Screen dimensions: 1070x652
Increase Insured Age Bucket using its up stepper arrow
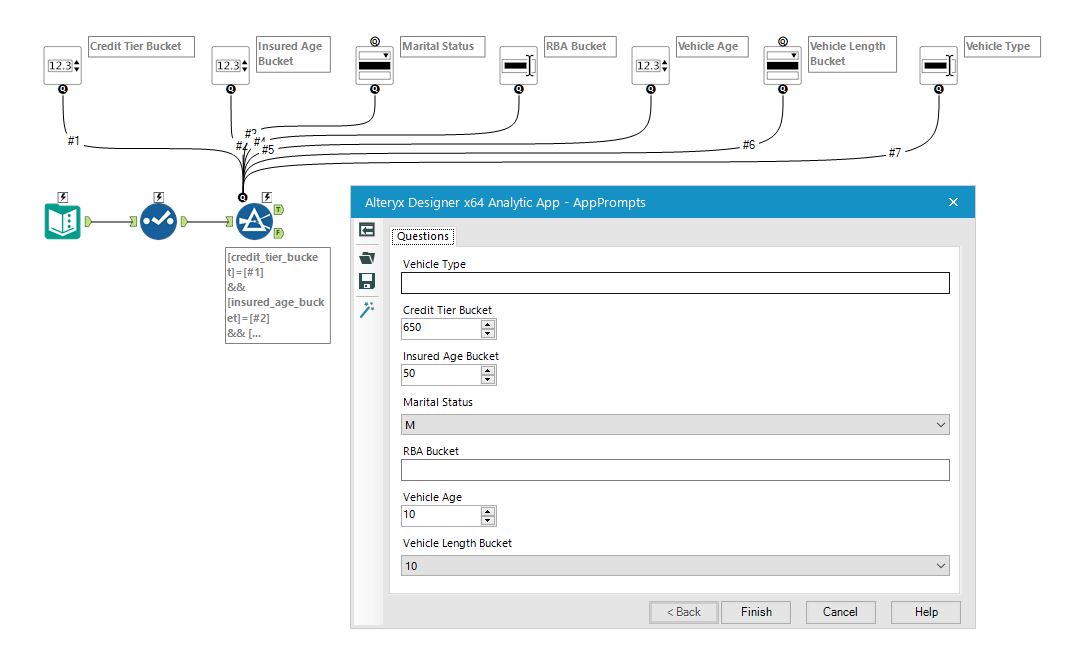pos(487,370)
